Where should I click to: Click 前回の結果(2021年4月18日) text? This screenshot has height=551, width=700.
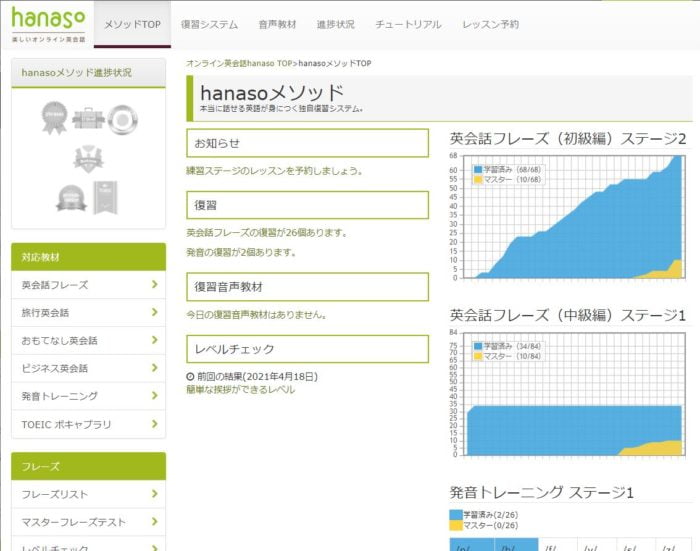point(257,376)
